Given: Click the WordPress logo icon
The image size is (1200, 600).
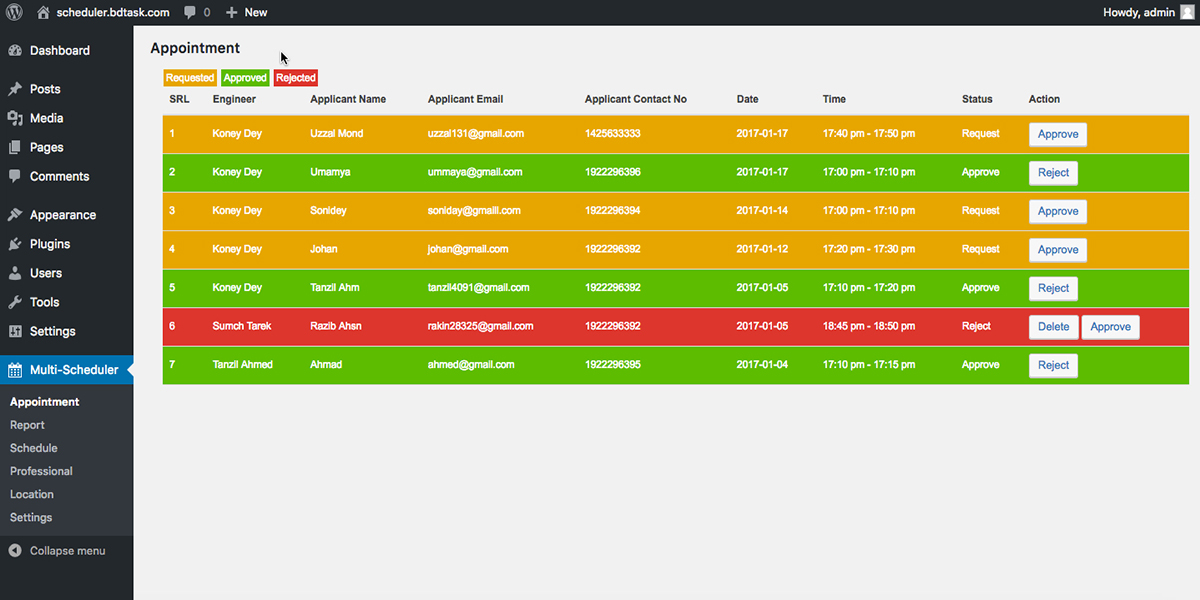Looking at the screenshot, I should pos(15,12).
